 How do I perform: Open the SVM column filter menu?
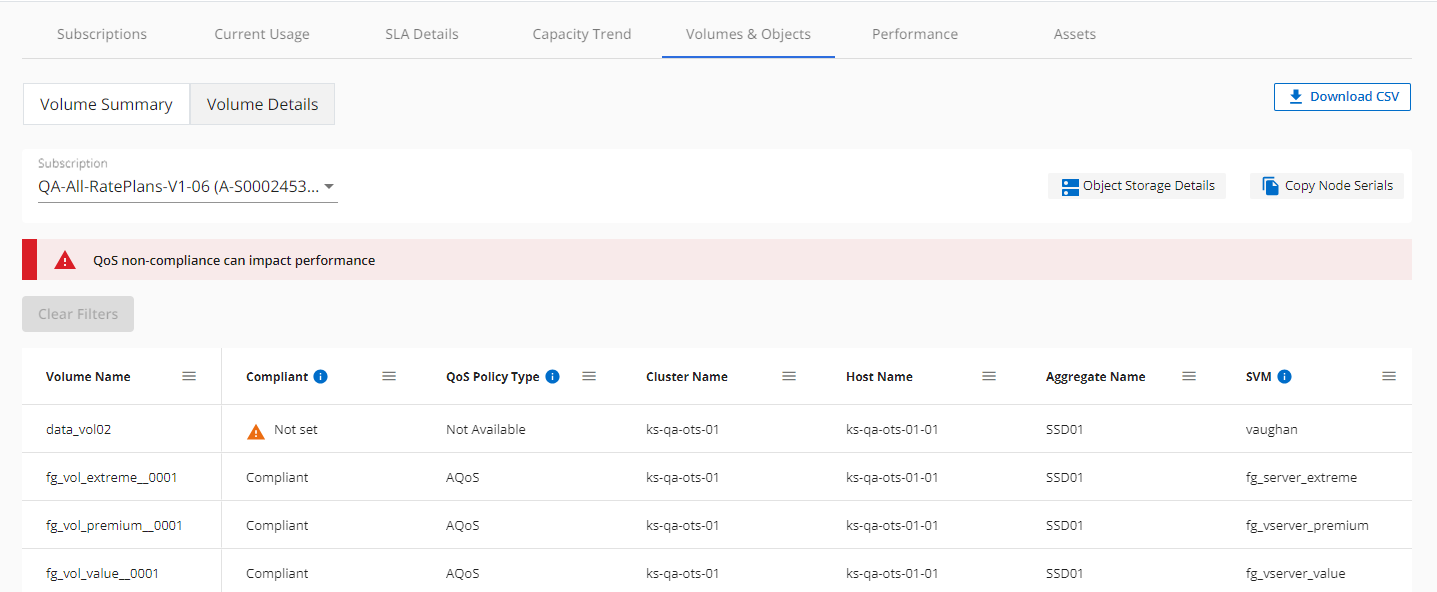[1389, 376]
